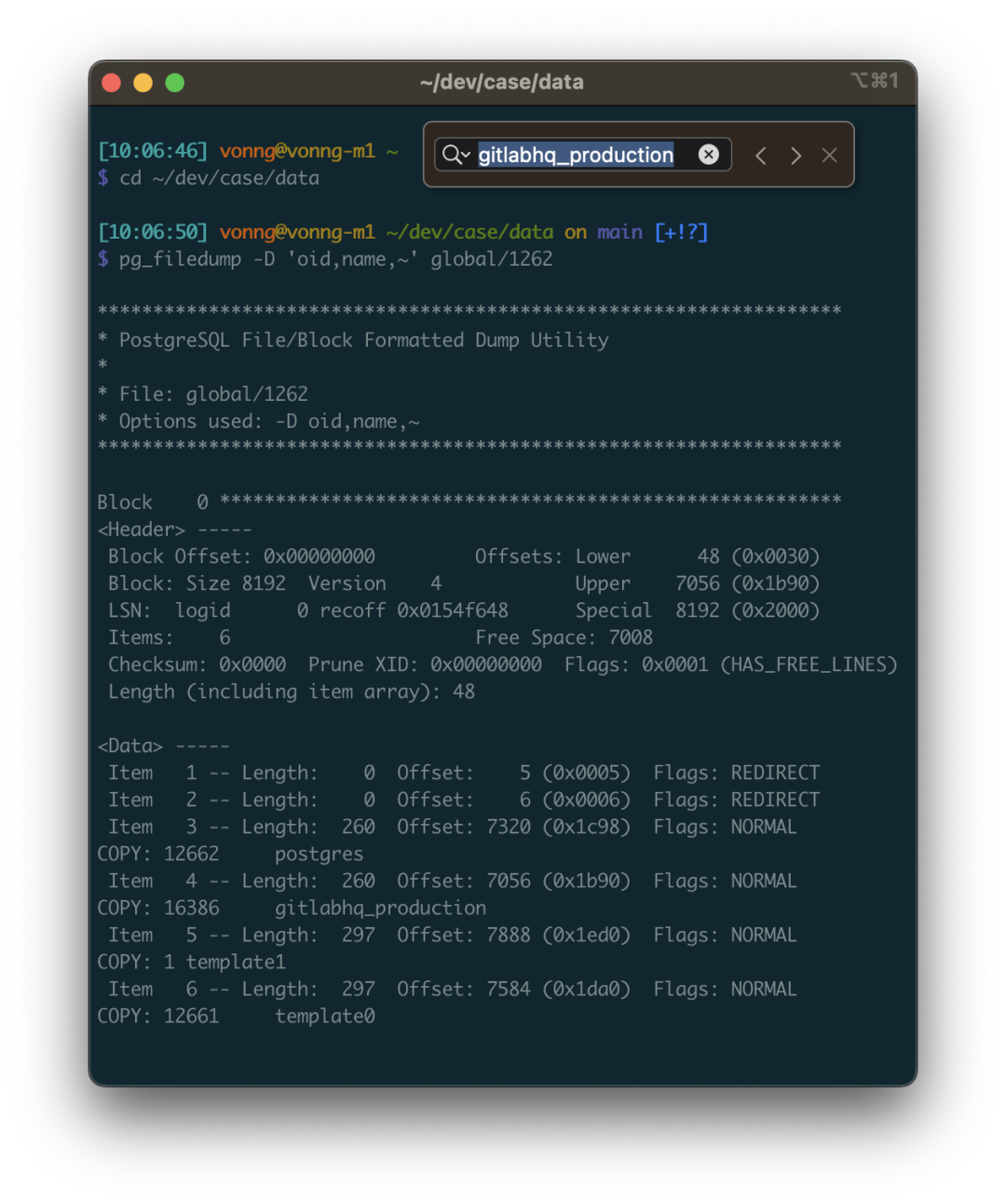The image size is (1006, 1204).
Task: Click the template0 database name
Action: [x=325, y=1016]
